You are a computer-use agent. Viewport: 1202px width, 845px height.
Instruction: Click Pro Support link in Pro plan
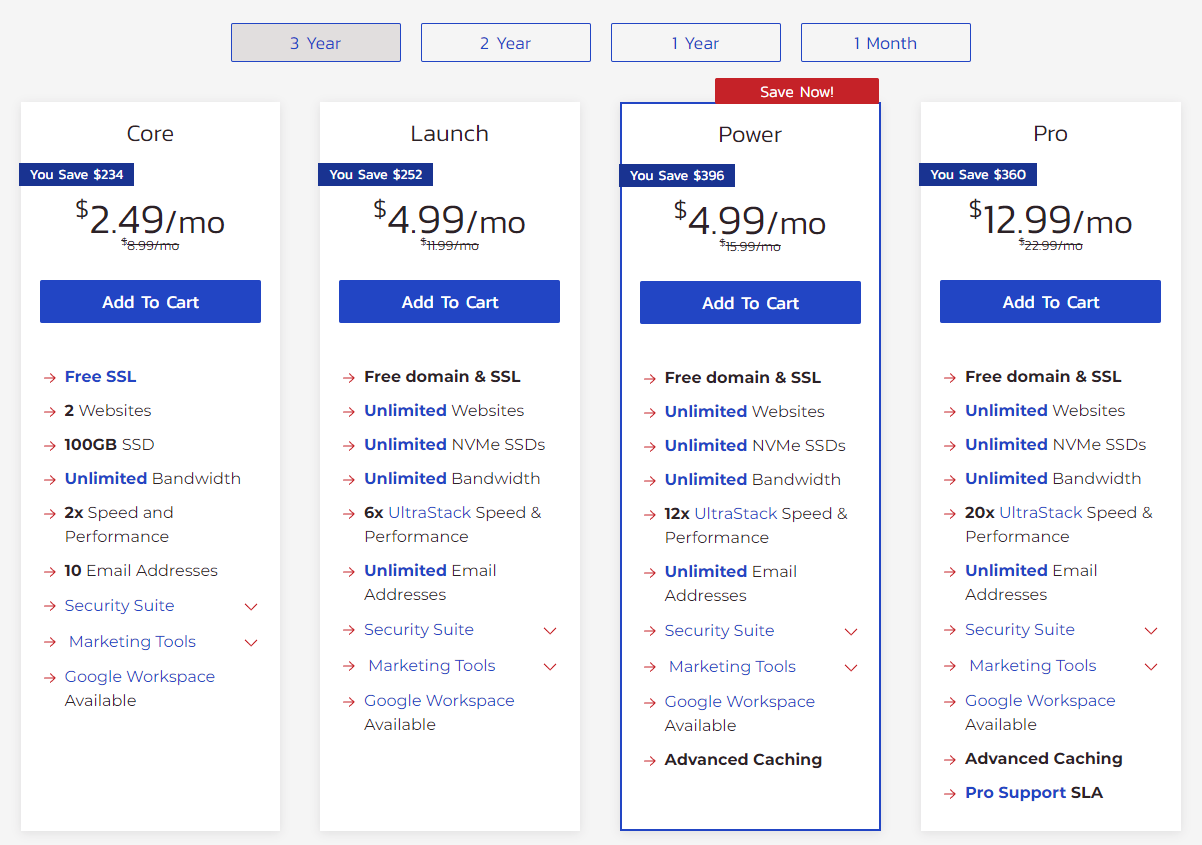pos(1015,792)
